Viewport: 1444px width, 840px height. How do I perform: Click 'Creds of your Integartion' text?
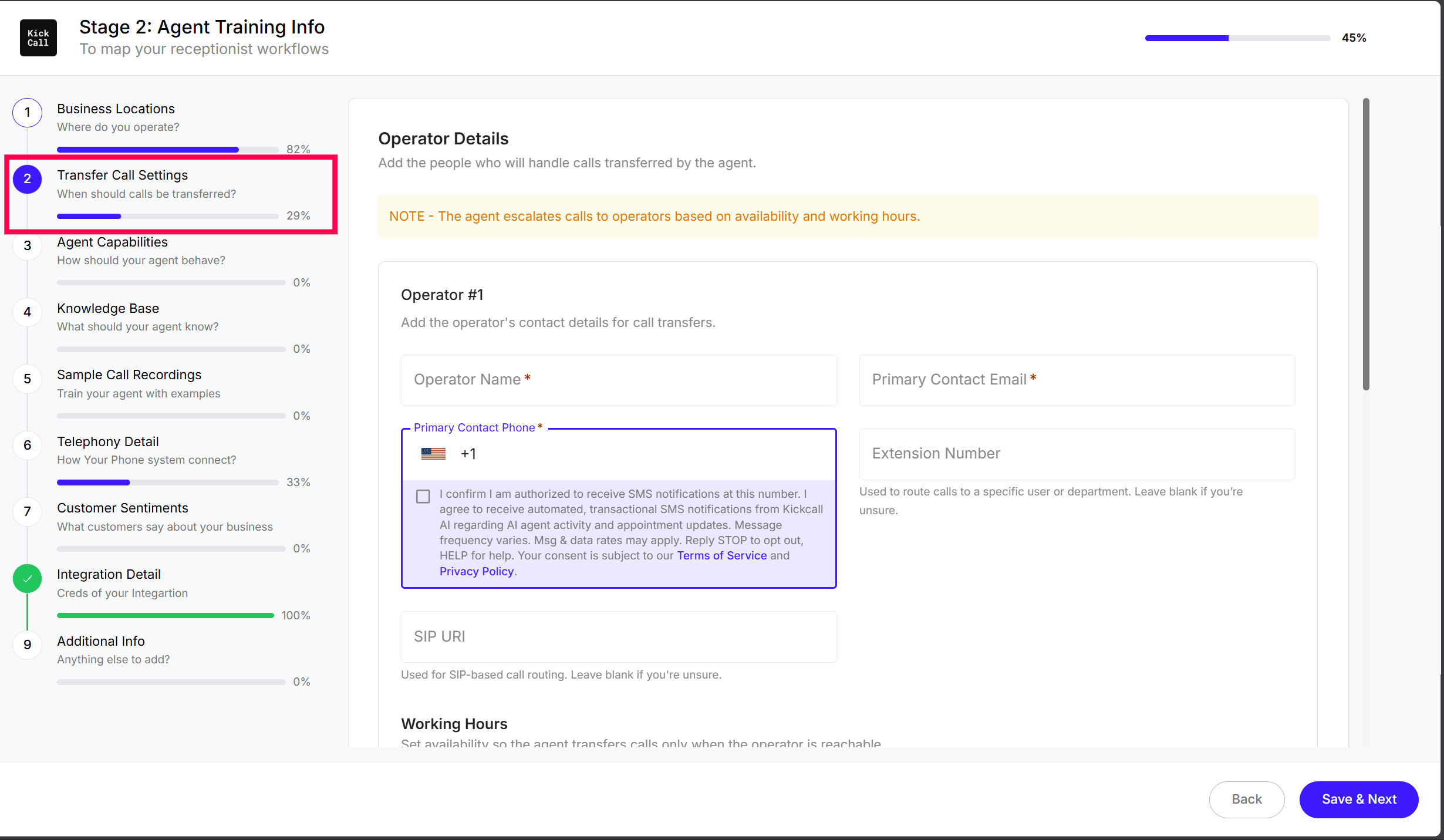122,593
